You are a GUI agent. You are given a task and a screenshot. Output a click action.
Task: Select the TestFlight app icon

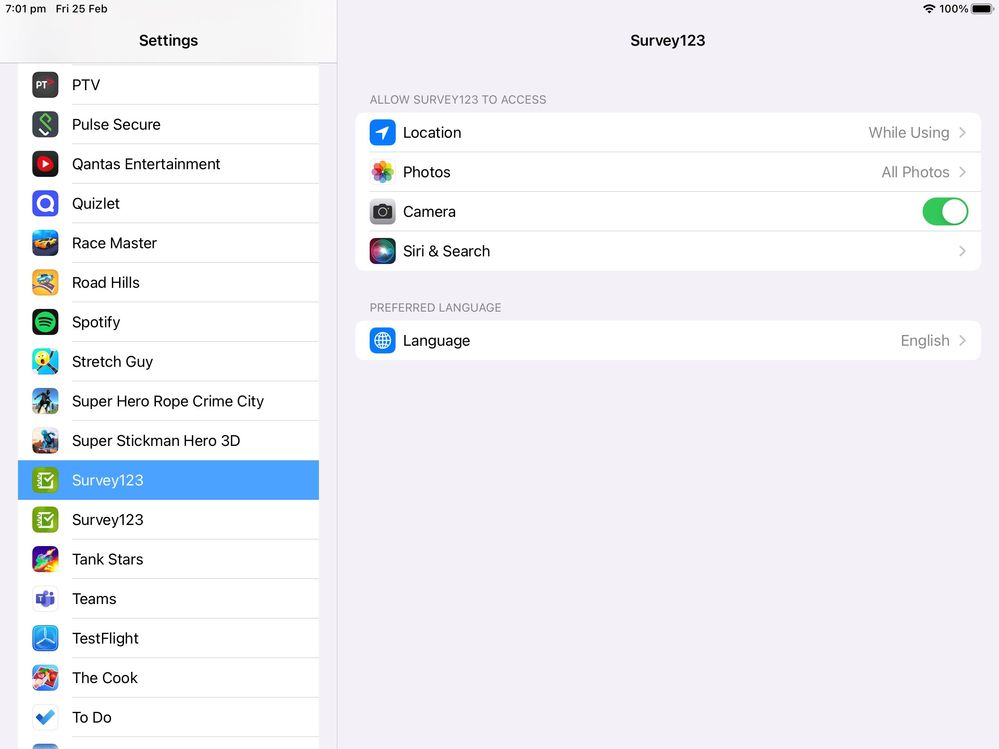click(x=45, y=638)
